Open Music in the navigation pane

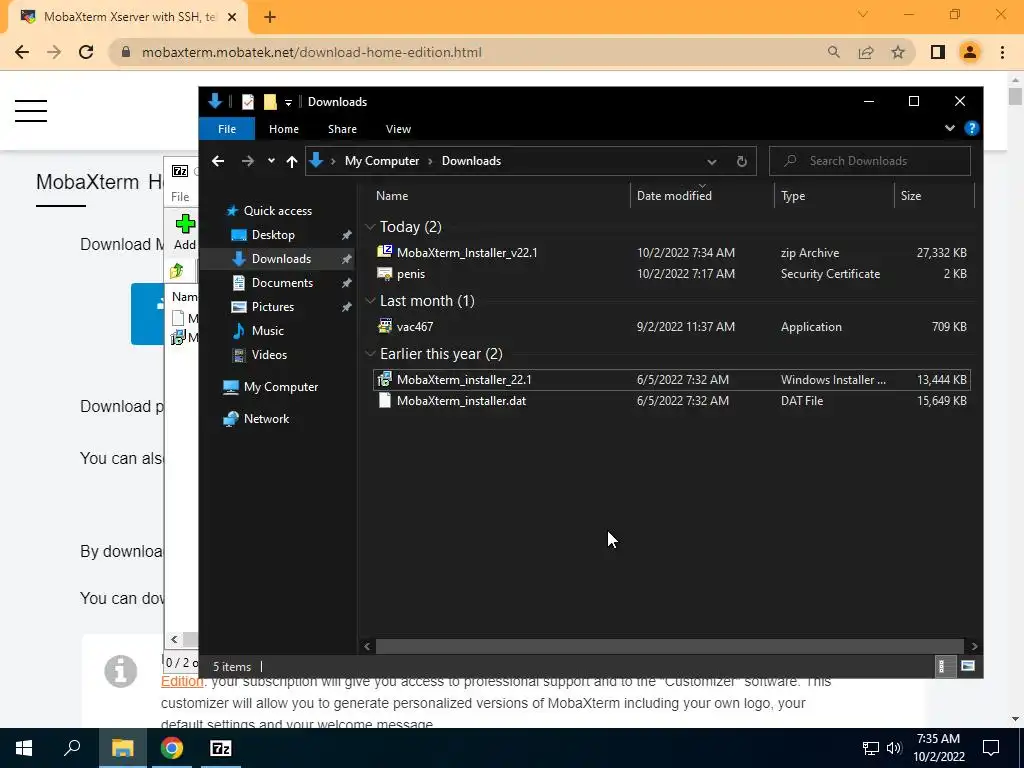(267, 330)
